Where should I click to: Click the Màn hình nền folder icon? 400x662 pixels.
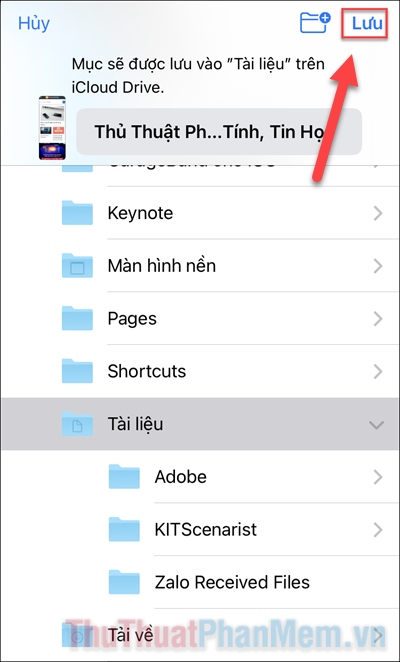(77, 266)
